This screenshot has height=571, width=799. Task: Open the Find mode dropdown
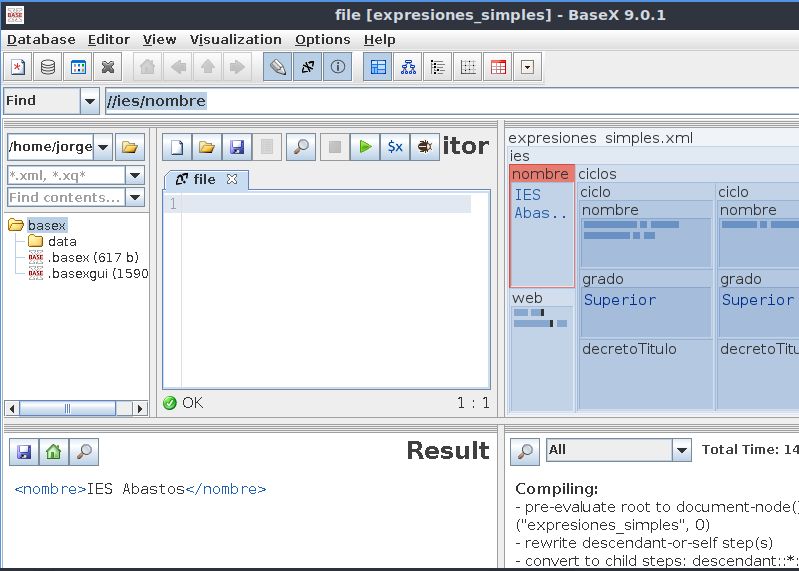pos(89,101)
